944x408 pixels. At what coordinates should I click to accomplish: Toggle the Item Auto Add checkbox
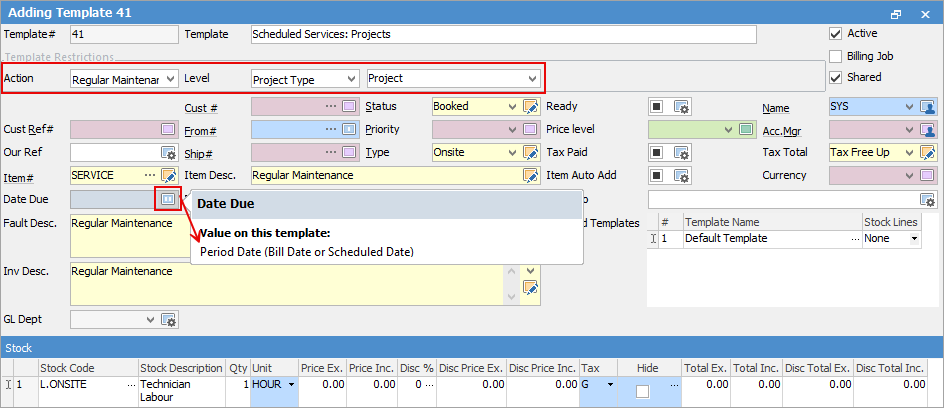[x=657, y=176]
